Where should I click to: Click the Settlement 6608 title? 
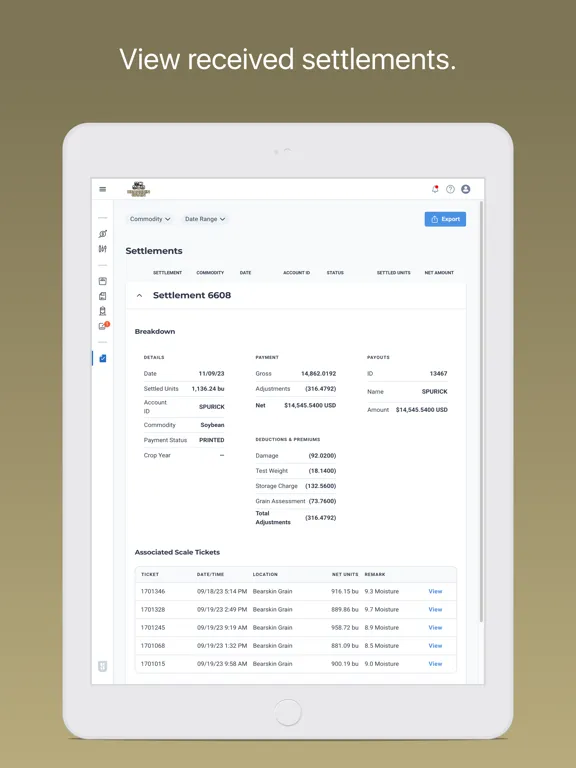click(192, 295)
